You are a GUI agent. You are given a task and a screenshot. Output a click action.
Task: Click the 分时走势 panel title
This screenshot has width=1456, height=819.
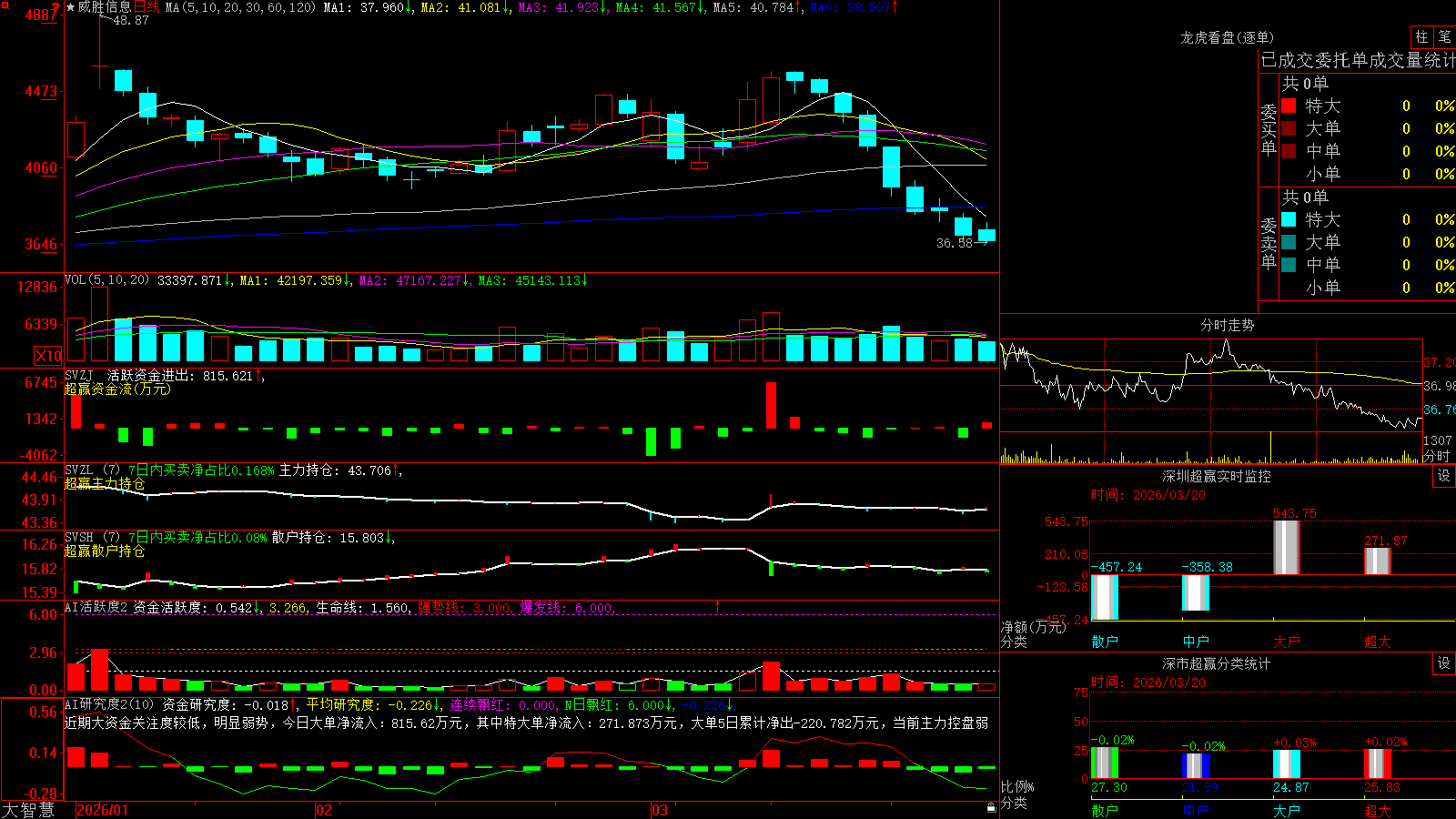(1227, 325)
